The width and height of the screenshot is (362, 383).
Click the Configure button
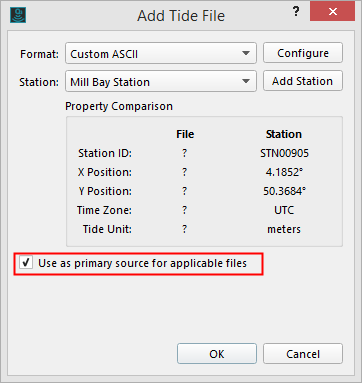coord(303,53)
